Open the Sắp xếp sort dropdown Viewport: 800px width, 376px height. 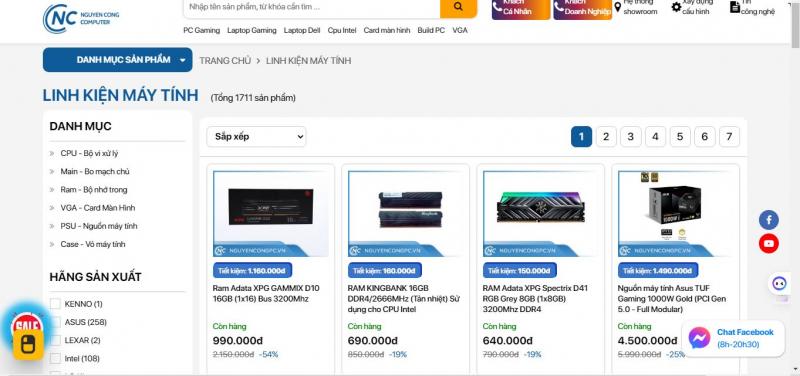[256, 137]
